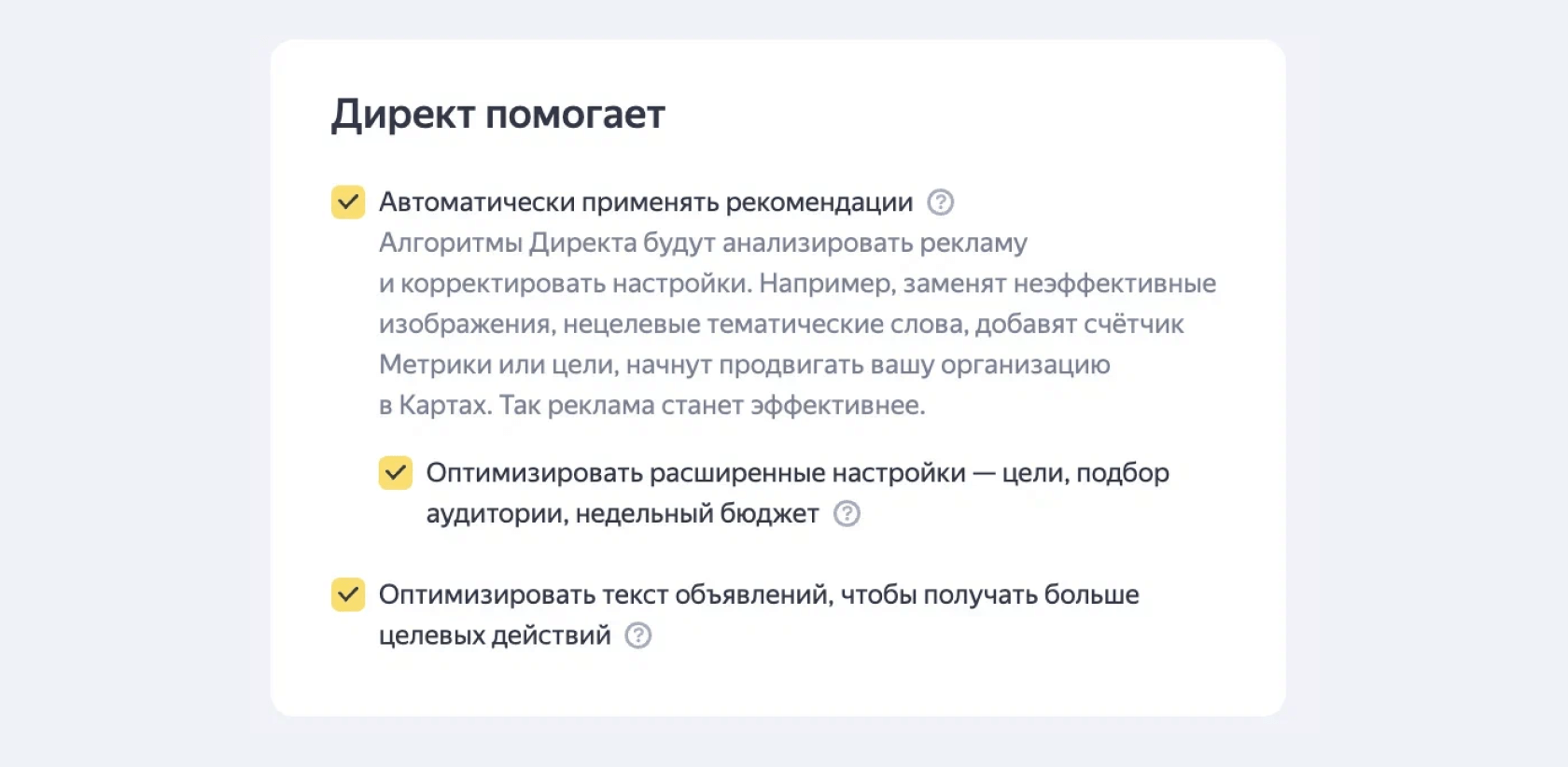The width and height of the screenshot is (1568, 767).
Task: Click question mark icon next to "целевых действий"
Action: (x=638, y=636)
